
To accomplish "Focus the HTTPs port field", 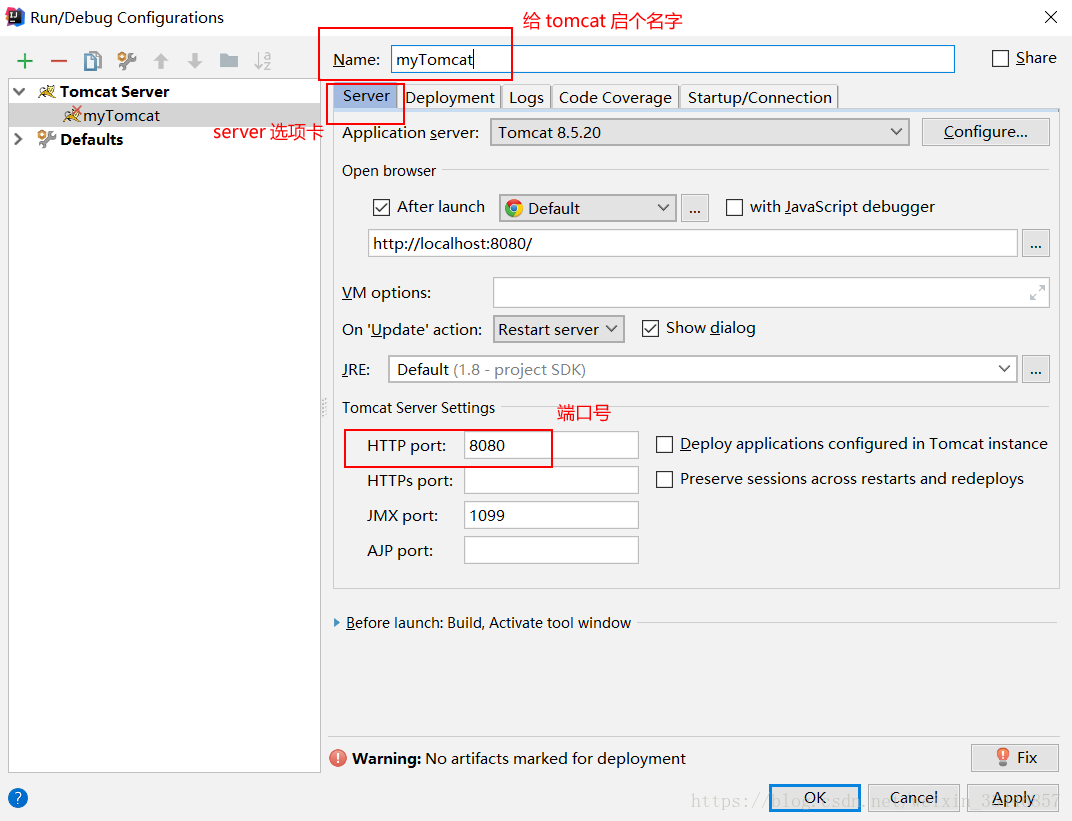I will pyautogui.click(x=551, y=480).
